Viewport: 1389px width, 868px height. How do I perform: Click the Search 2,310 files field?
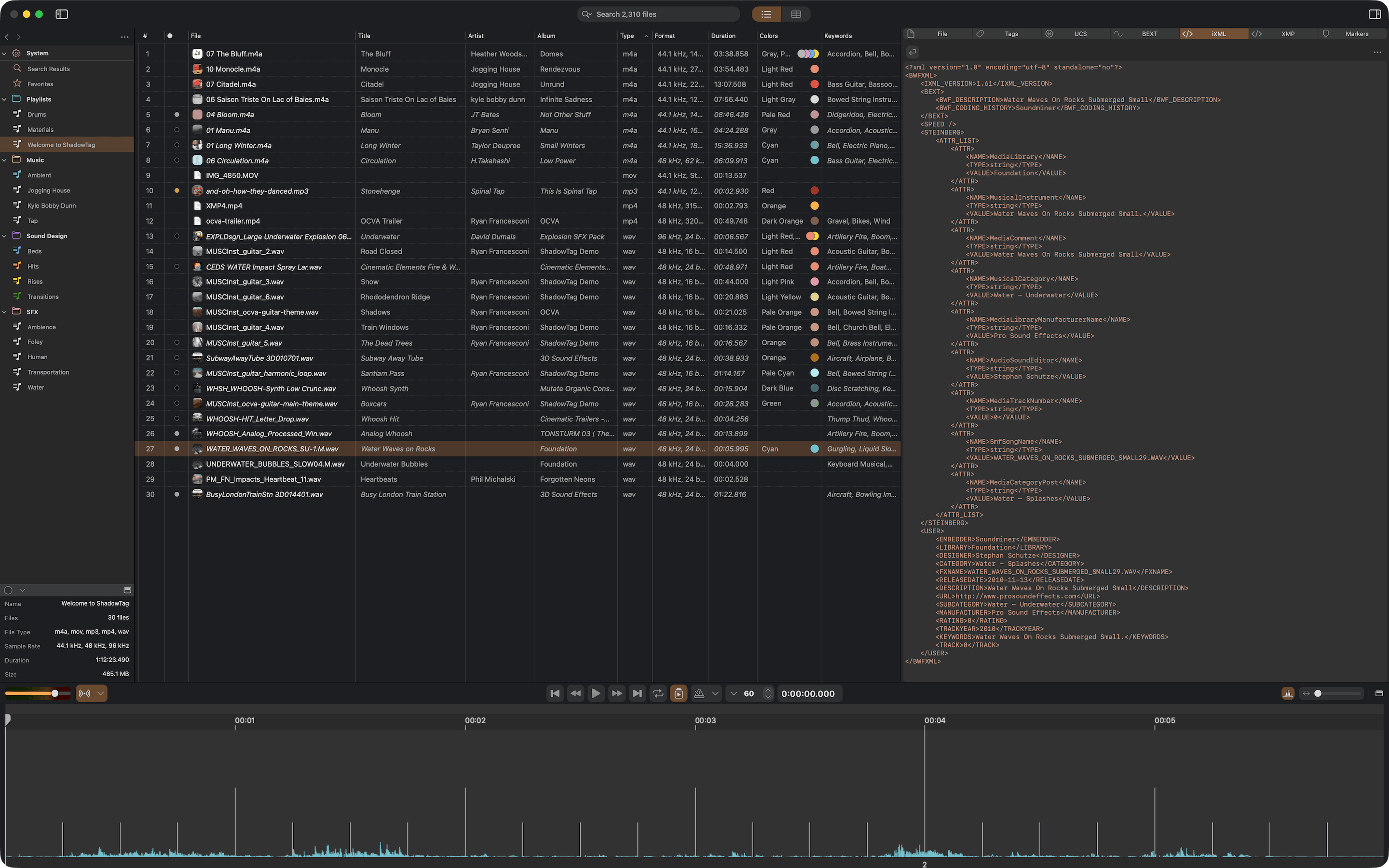click(658, 14)
